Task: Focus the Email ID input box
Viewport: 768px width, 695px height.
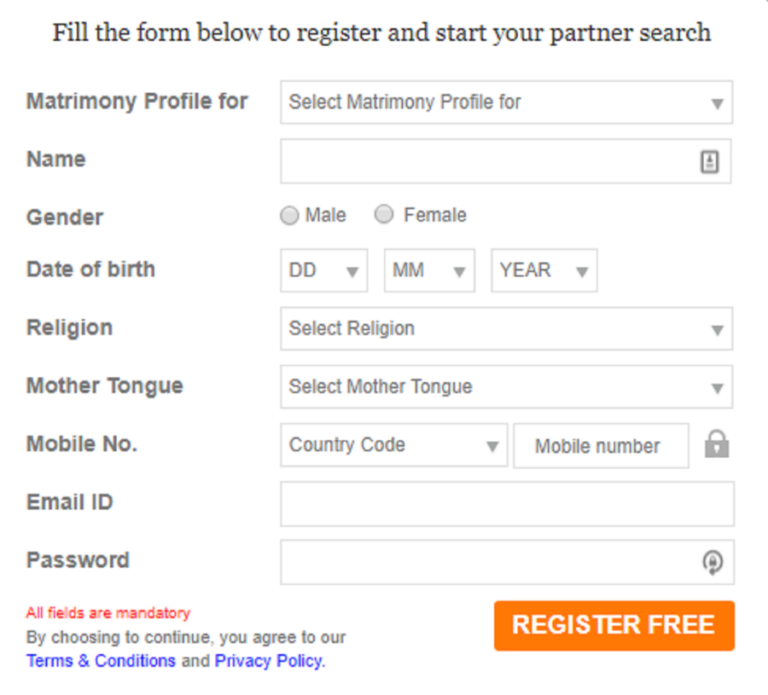Action: coord(506,504)
